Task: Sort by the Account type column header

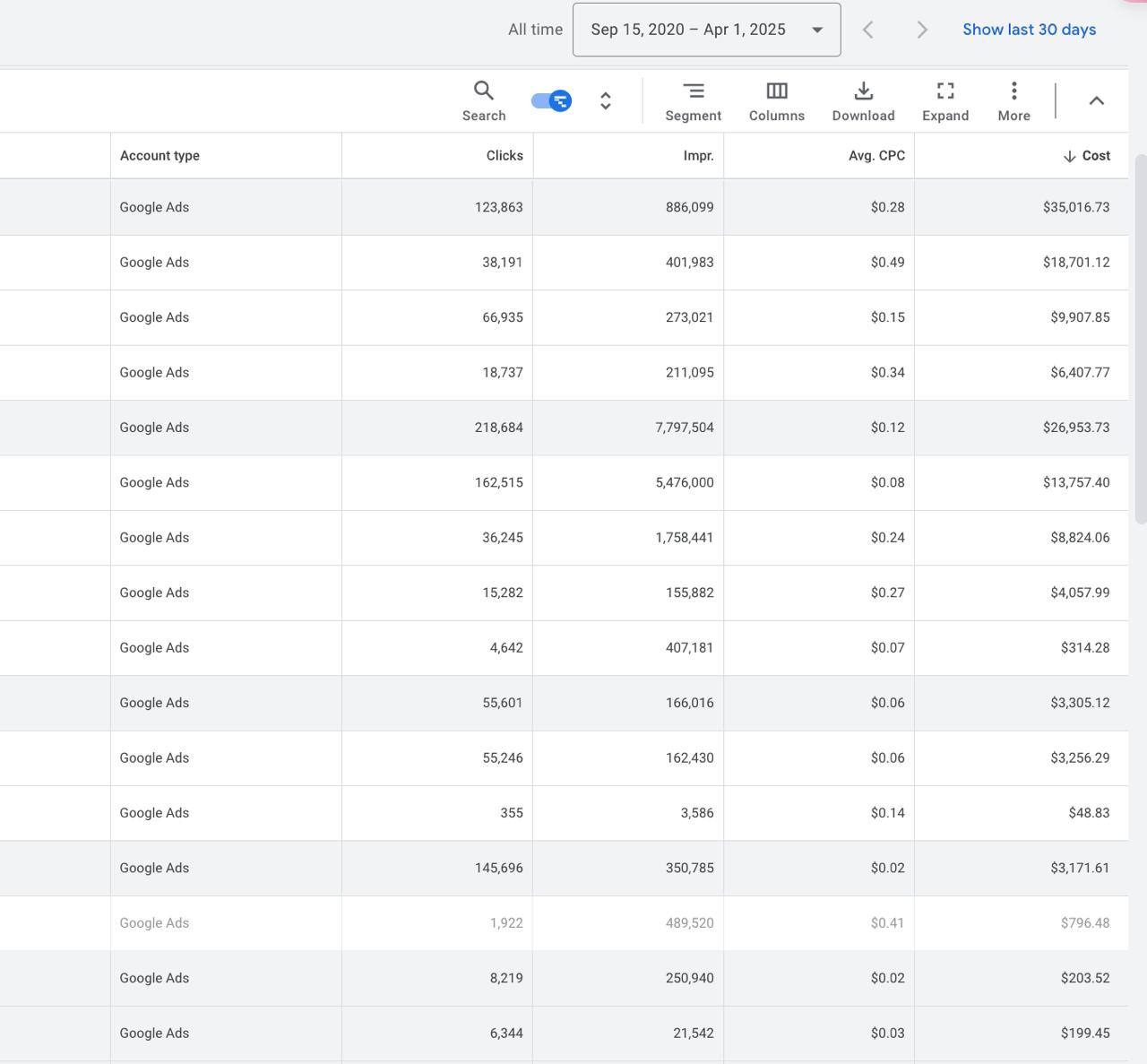Action: (x=160, y=155)
